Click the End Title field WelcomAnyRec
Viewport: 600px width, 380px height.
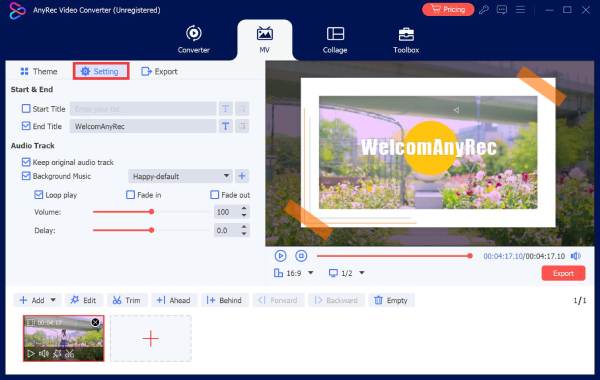[143, 126]
